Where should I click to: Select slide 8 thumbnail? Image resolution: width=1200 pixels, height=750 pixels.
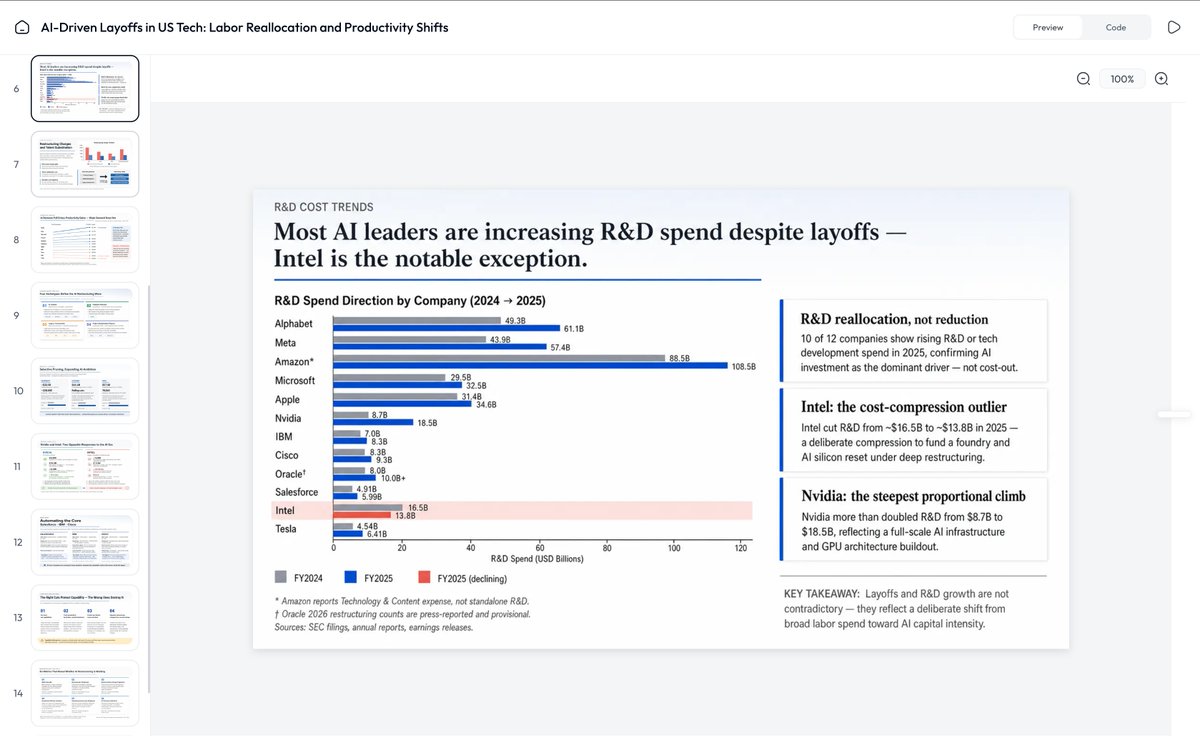pyautogui.click(x=85, y=240)
